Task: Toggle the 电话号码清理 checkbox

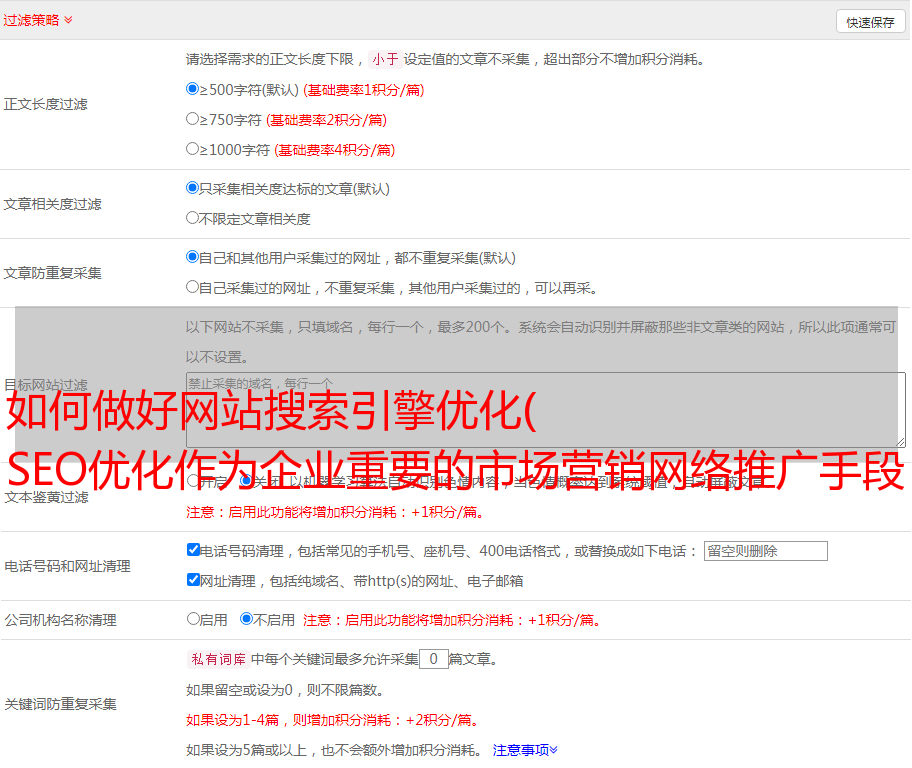Action: [x=194, y=550]
